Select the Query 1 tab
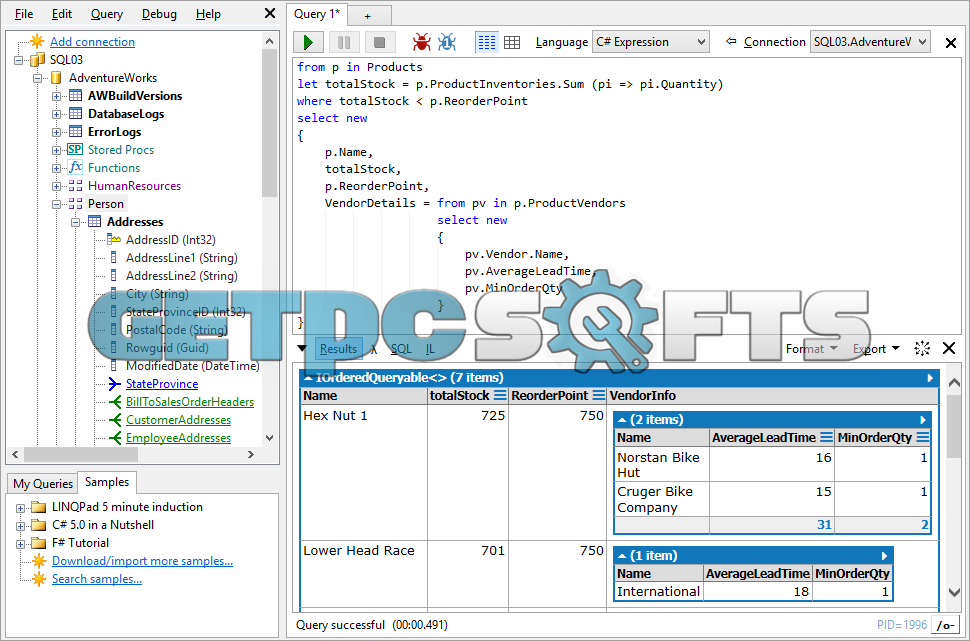 pos(317,14)
